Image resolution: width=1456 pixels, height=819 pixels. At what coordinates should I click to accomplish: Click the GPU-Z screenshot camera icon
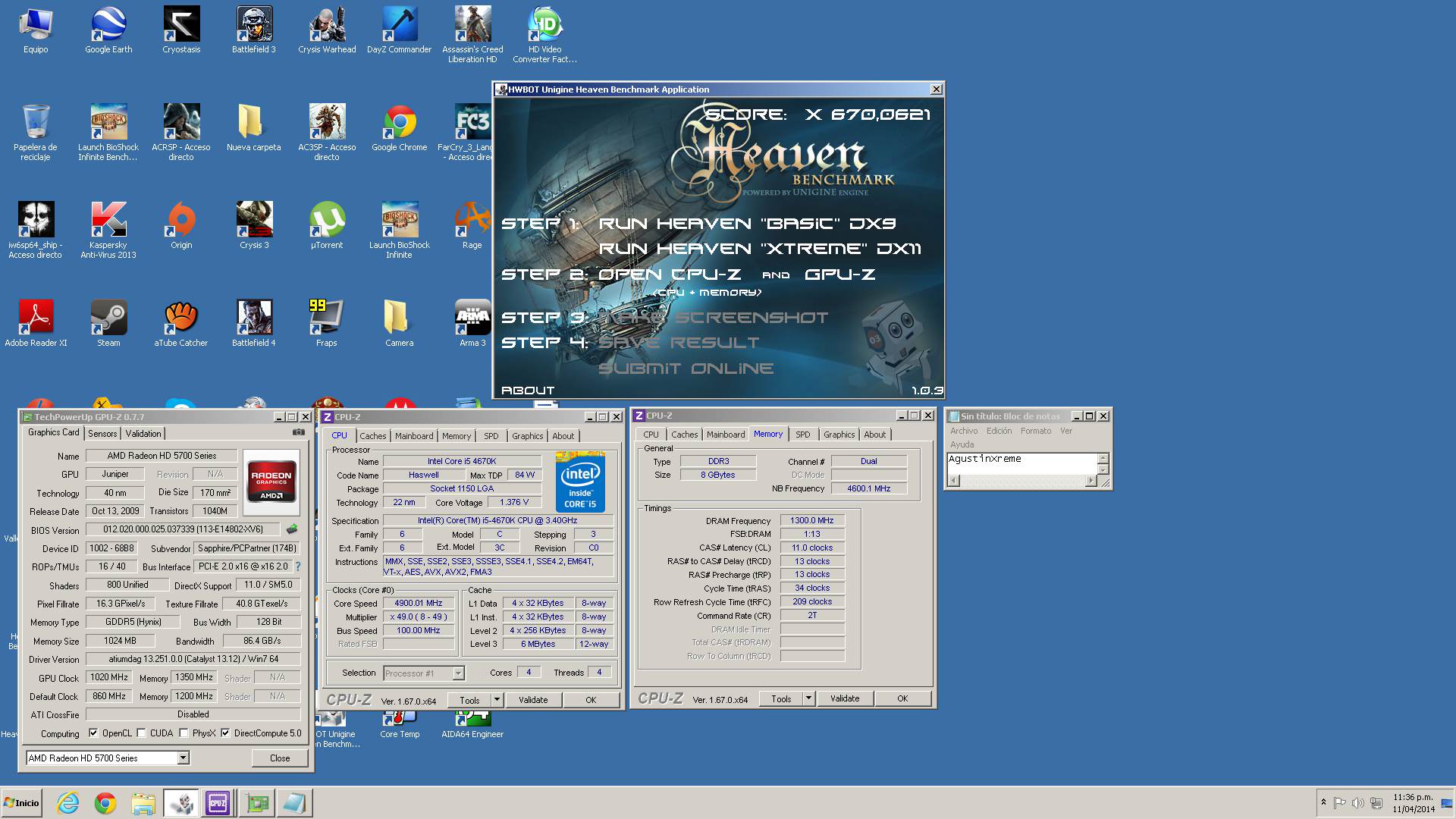299,432
